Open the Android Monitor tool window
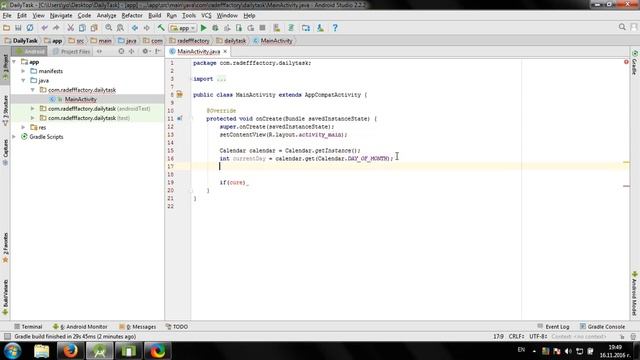Screen dimensions: 640x360 [x=80, y=327]
